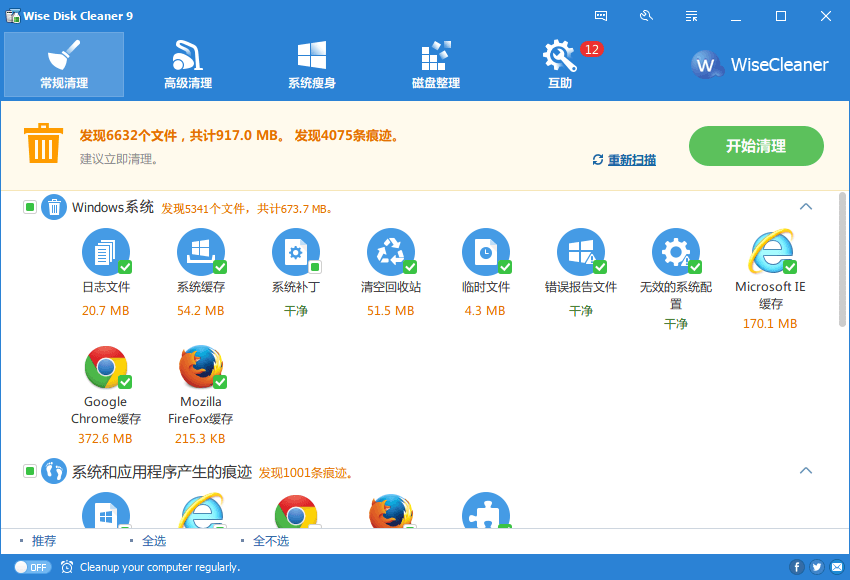The height and width of the screenshot is (580, 850).
Task: Toggle the scheduled cleanup OFF switch
Action: click(33, 567)
